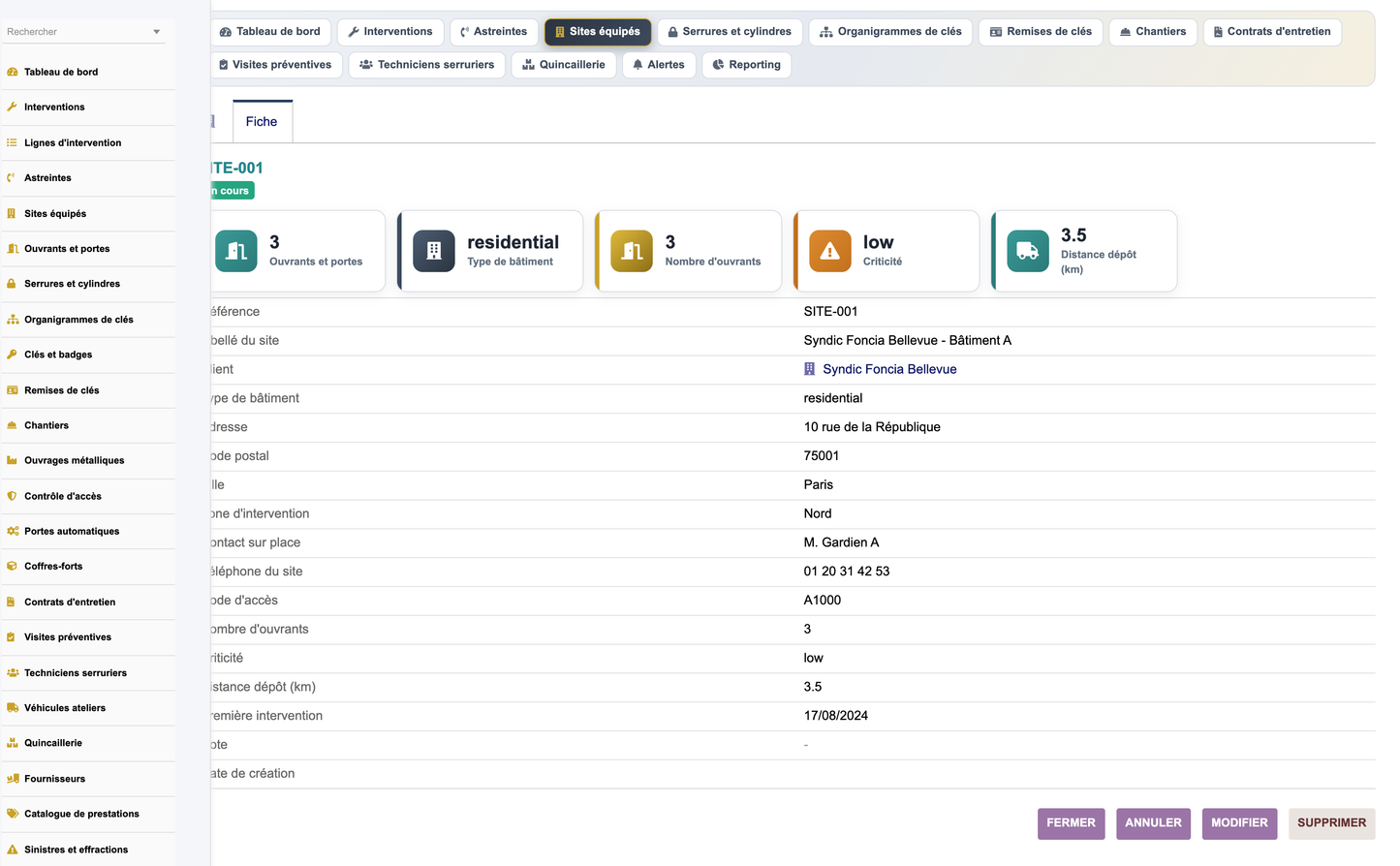Open Contrats d'entretien top tab

[x=1272, y=32]
